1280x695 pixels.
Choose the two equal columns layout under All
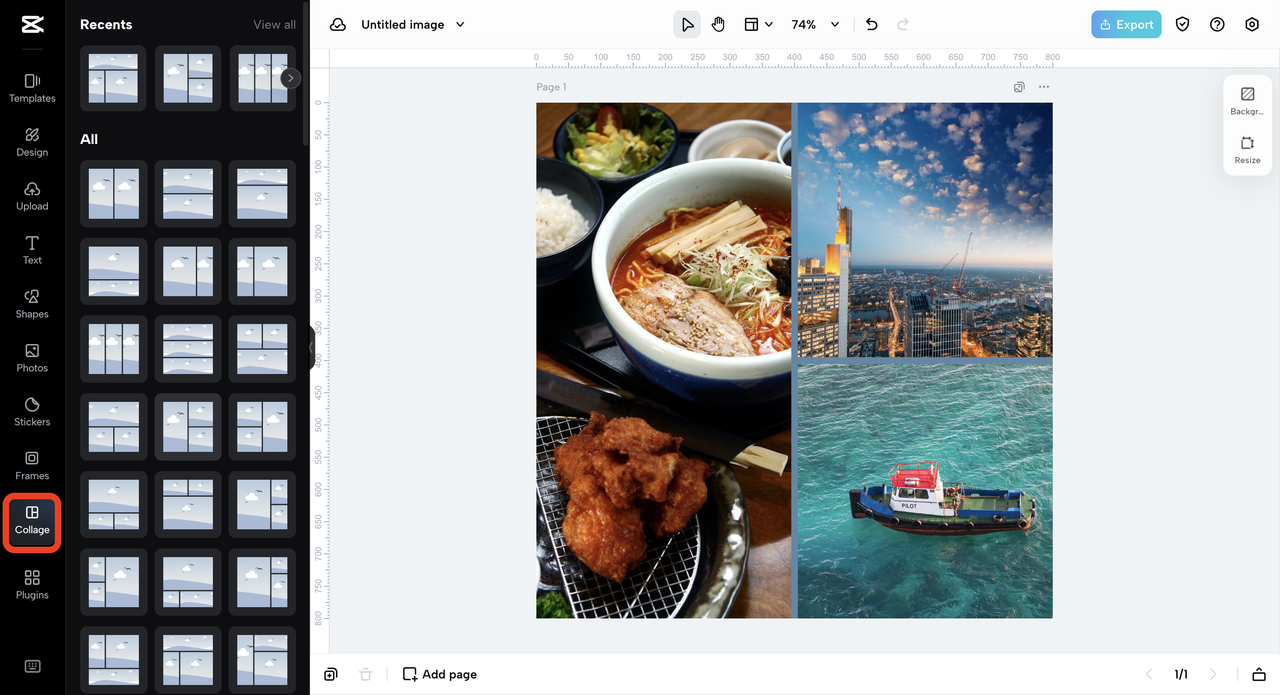point(114,194)
